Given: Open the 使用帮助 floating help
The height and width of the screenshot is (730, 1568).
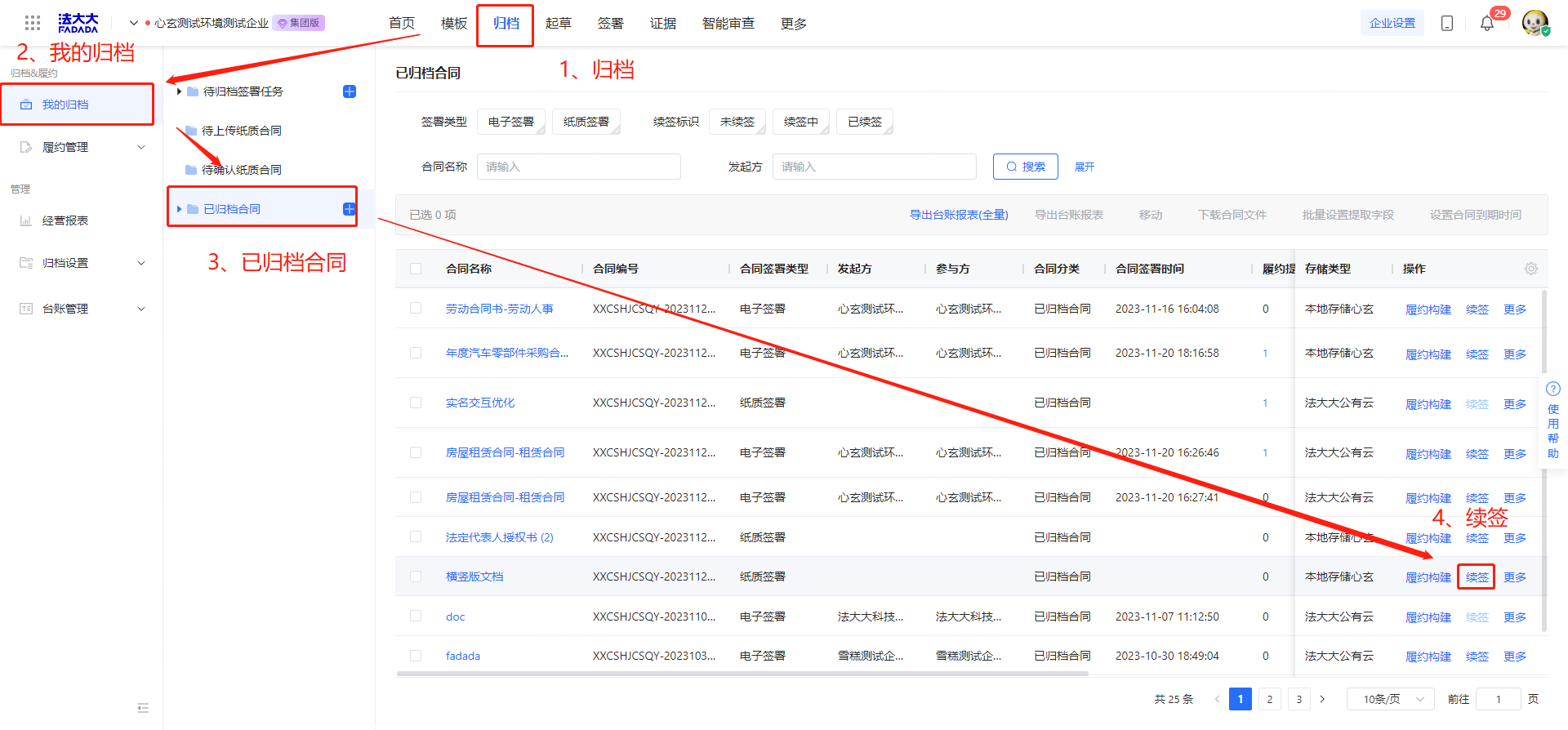Looking at the screenshot, I should pyautogui.click(x=1553, y=421).
